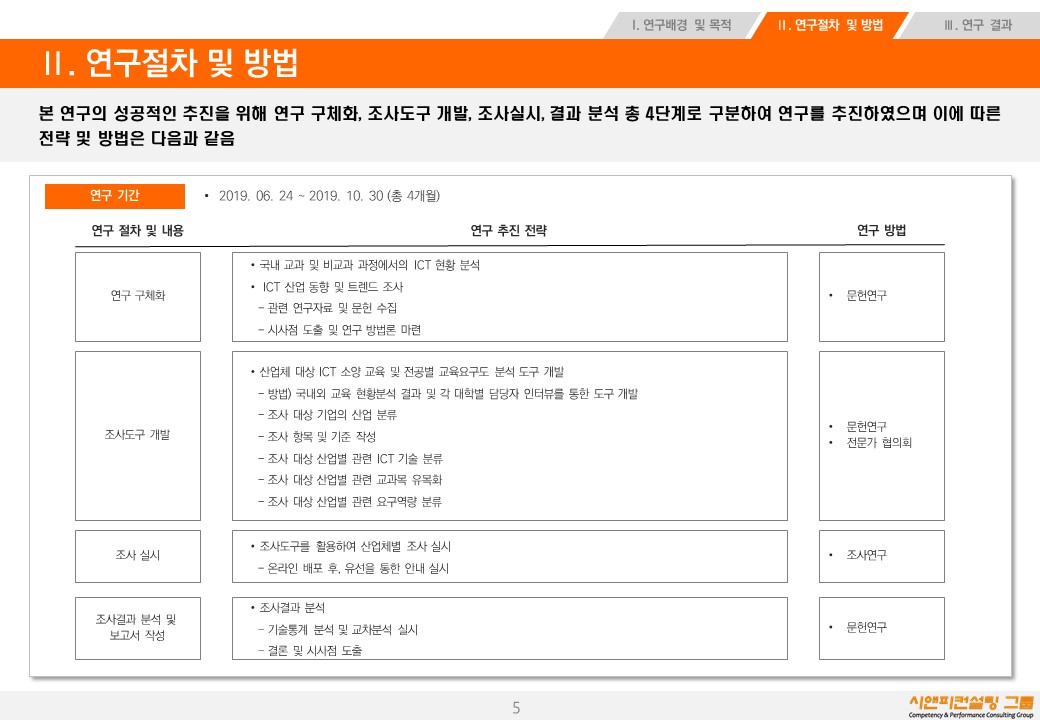Click the column header '연구 방법'
Image resolution: width=1040 pixels, height=720 pixels.
click(x=881, y=231)
